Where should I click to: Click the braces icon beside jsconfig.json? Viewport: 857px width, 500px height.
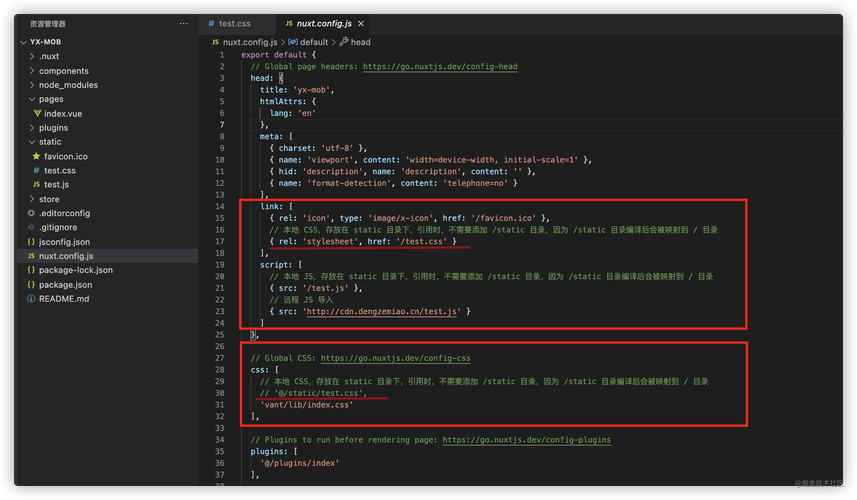pyautogui.click(x=31, y=241)
